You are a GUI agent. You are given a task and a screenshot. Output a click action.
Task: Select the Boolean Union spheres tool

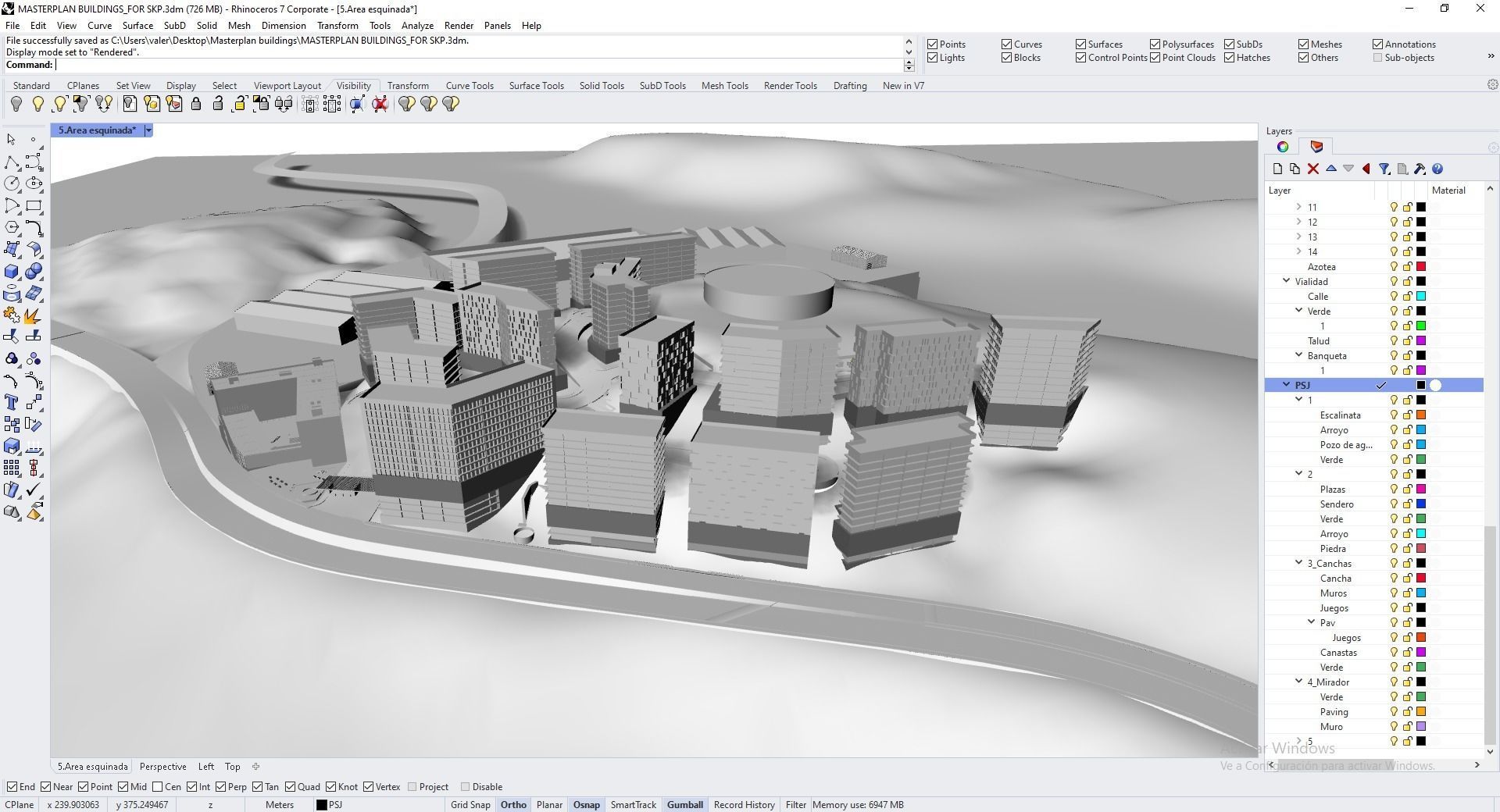(34, 272)
